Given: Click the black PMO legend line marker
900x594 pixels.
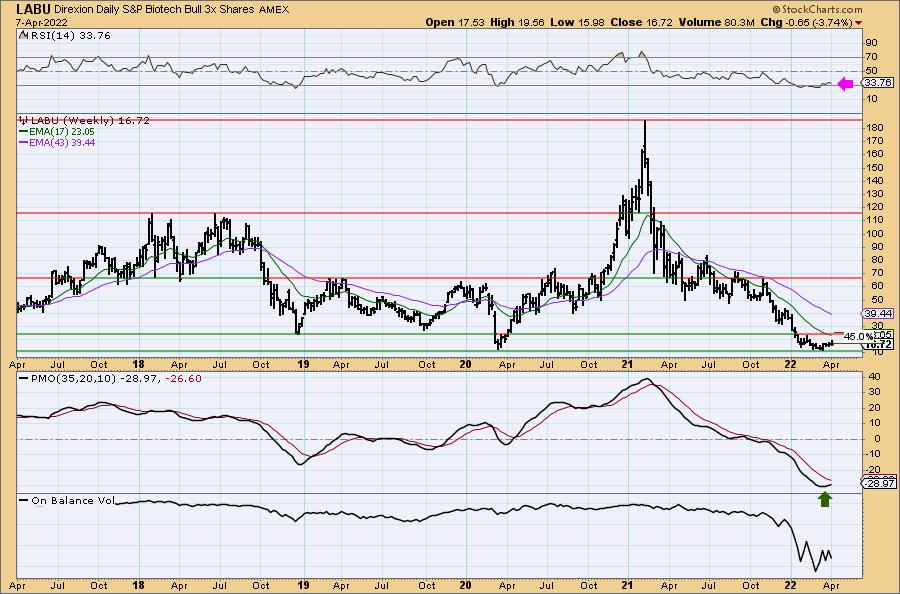Looking at the screenshot, I should pyautogui.click(x=24, y=379).
